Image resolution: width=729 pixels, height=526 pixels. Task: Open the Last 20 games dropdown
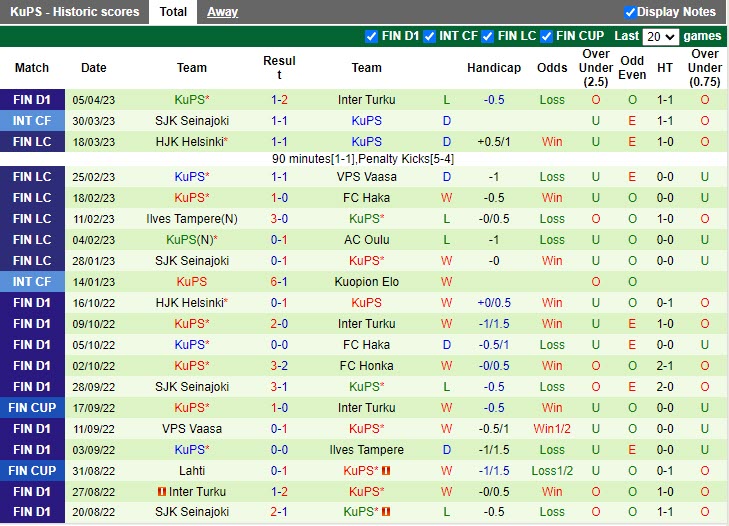pyautogui.click(x=660, y=37)
